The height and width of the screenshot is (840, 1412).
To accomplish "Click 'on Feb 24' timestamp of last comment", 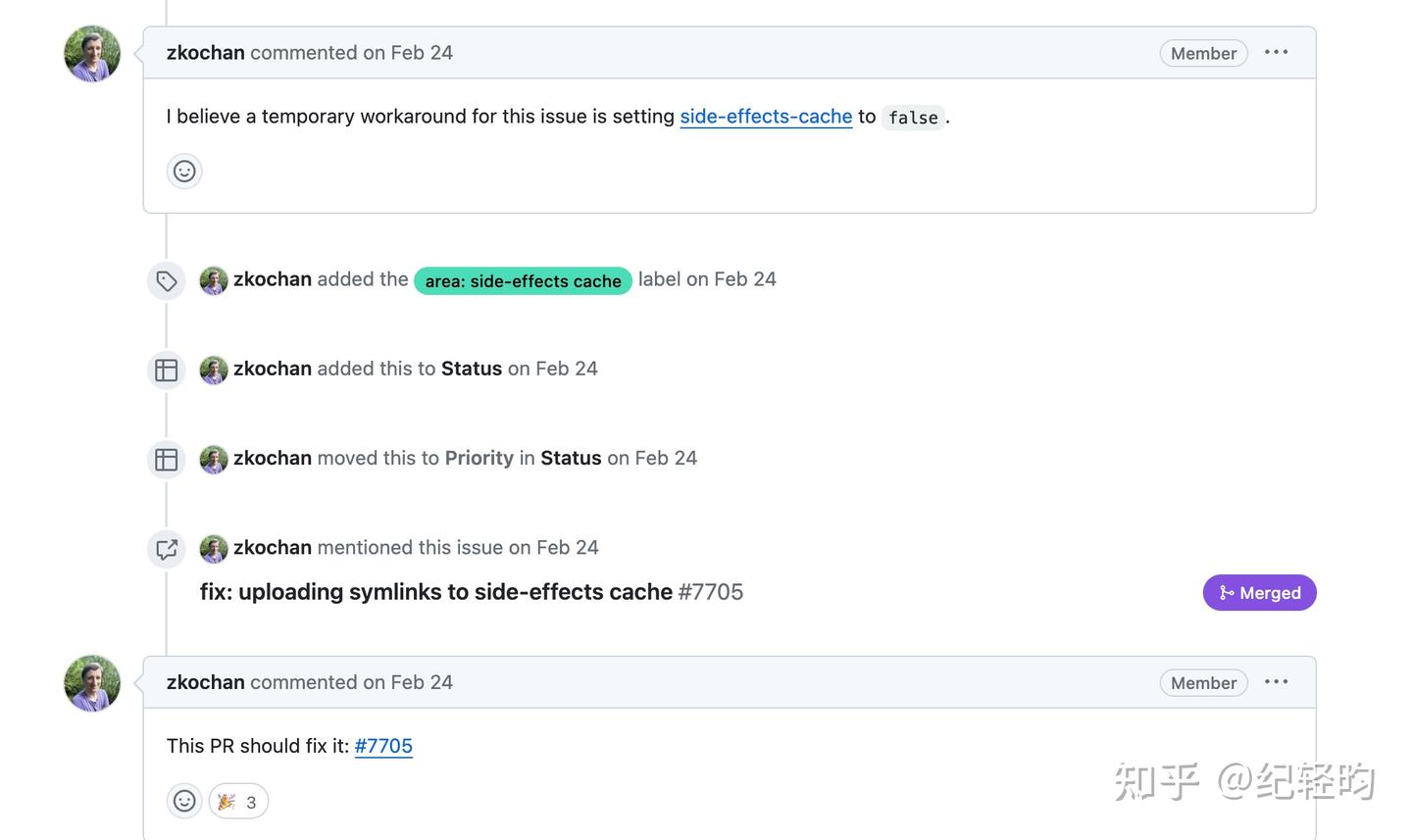I will pos(408,682).
